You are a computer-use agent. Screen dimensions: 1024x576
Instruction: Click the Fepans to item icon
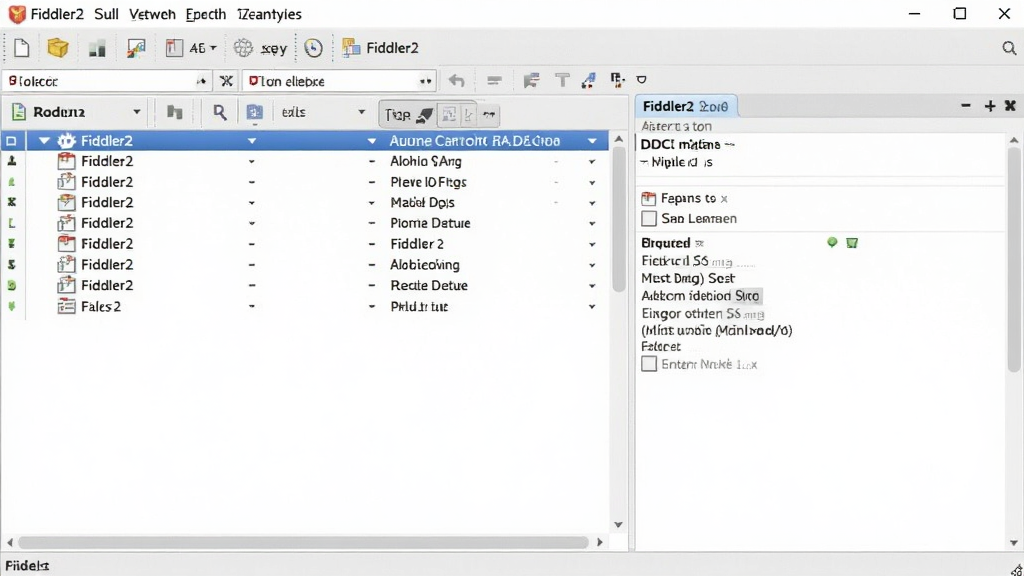point(648,198)
